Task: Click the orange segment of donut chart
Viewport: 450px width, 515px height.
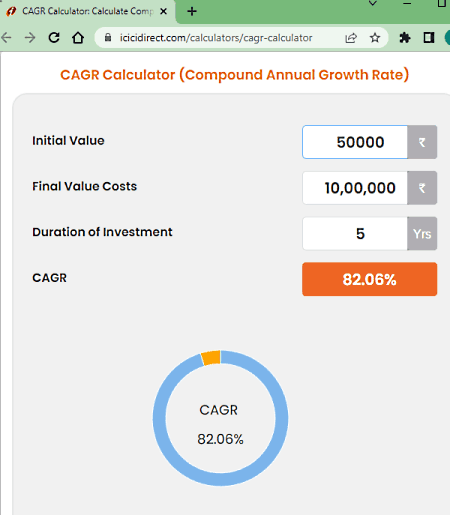Action: pyautogui.click(x=211, y=358)
